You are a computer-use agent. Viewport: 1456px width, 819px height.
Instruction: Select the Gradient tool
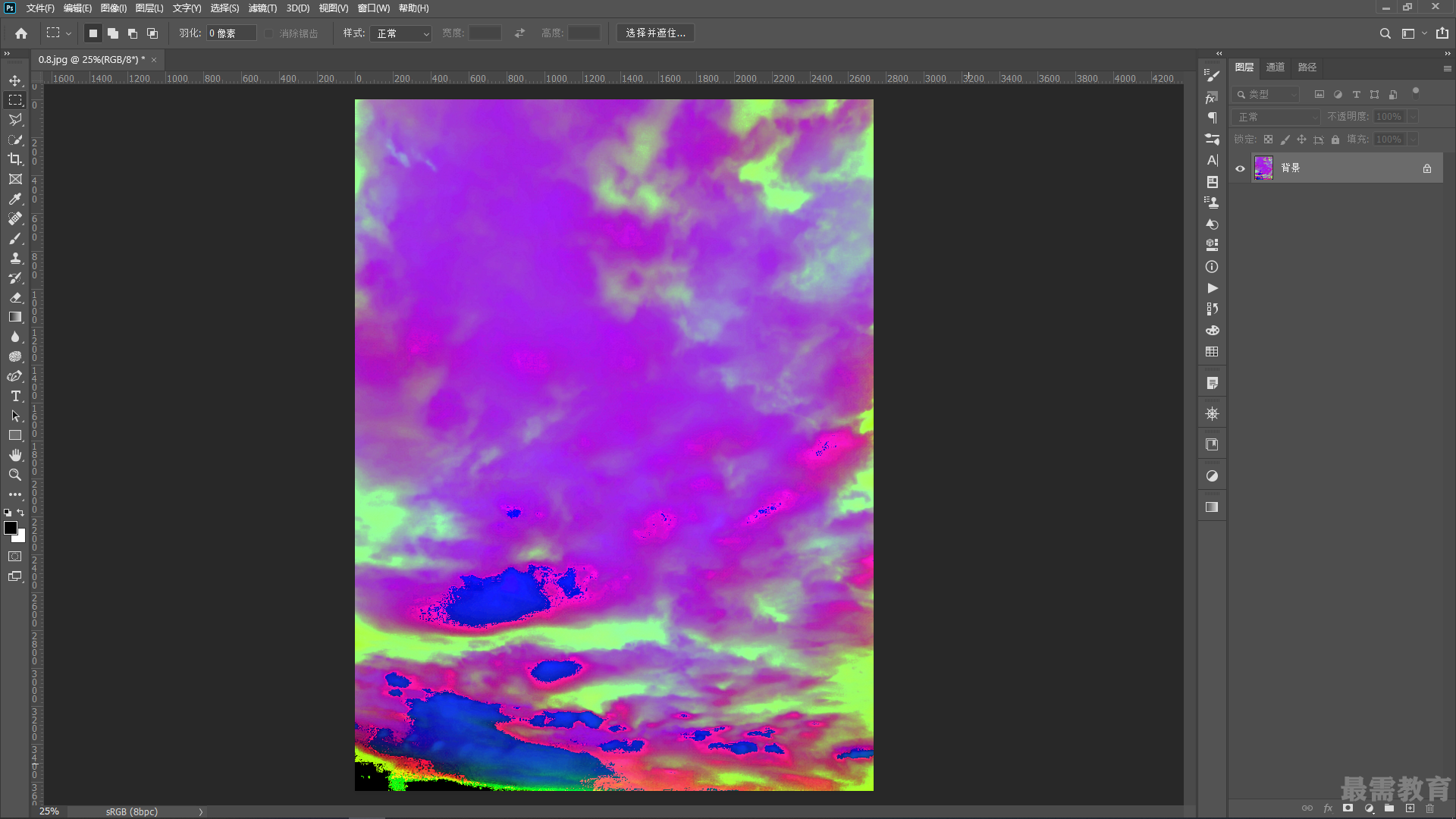point(15,317)
